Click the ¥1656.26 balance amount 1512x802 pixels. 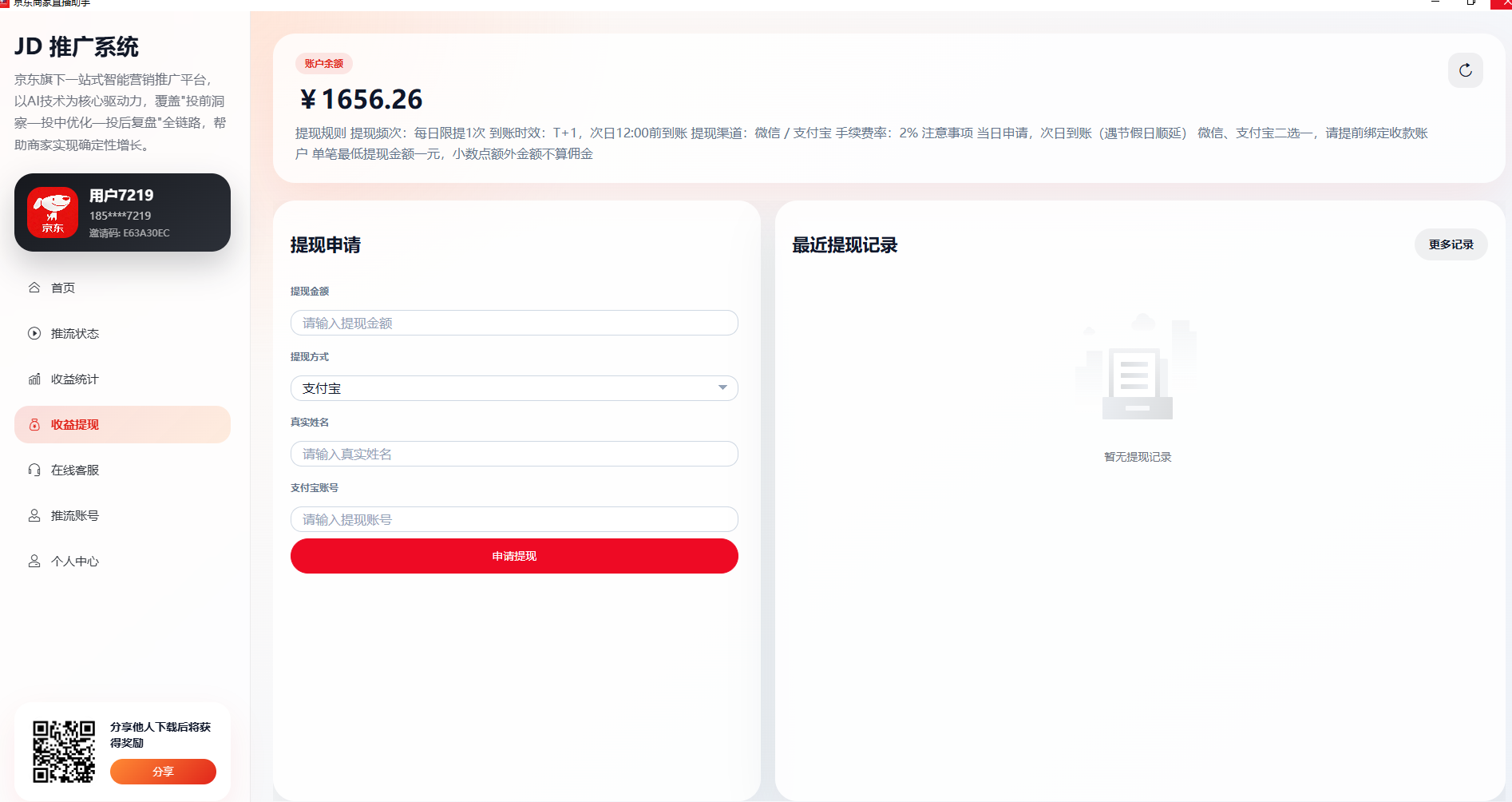pyautogui.click(x=361, y=99)
